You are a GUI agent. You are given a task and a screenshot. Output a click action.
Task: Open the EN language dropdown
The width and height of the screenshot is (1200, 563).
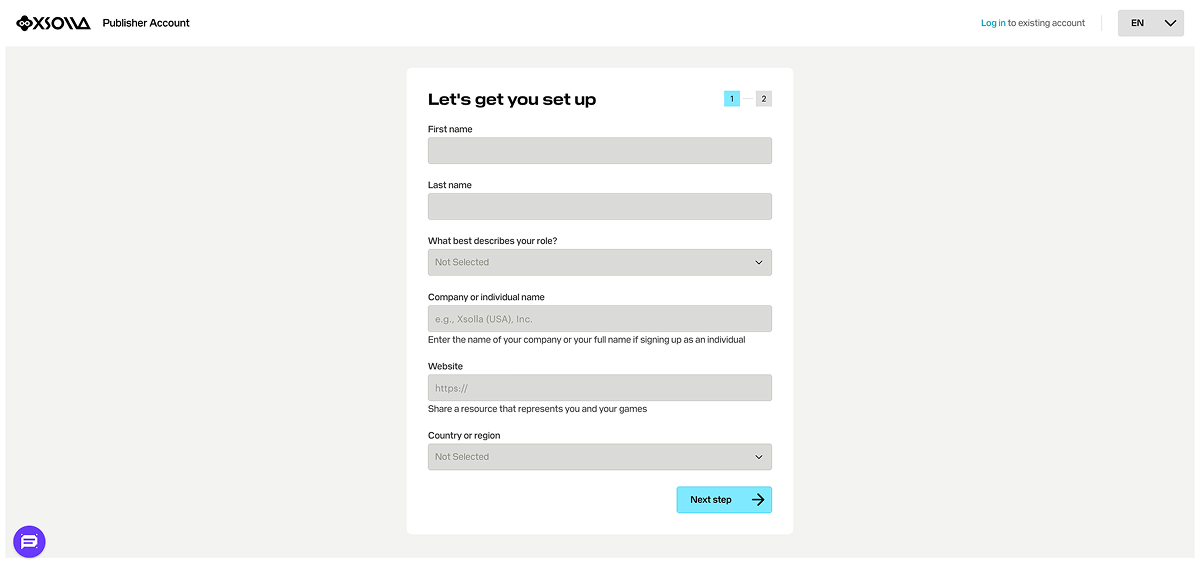pos(1150,23)
